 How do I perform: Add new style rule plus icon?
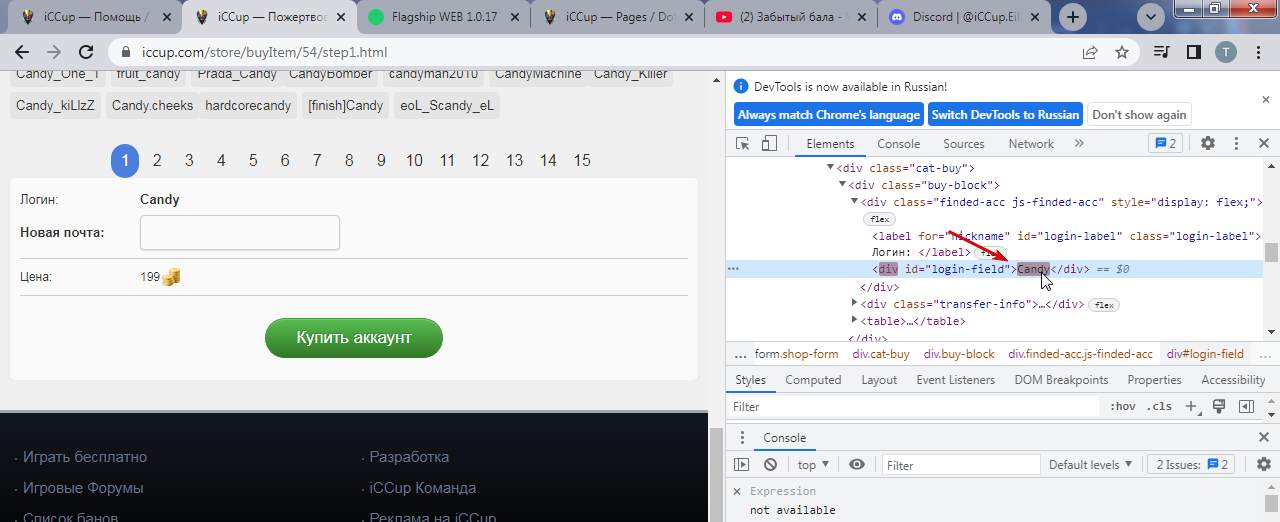pyautogui.click(x=1191, y=407)
